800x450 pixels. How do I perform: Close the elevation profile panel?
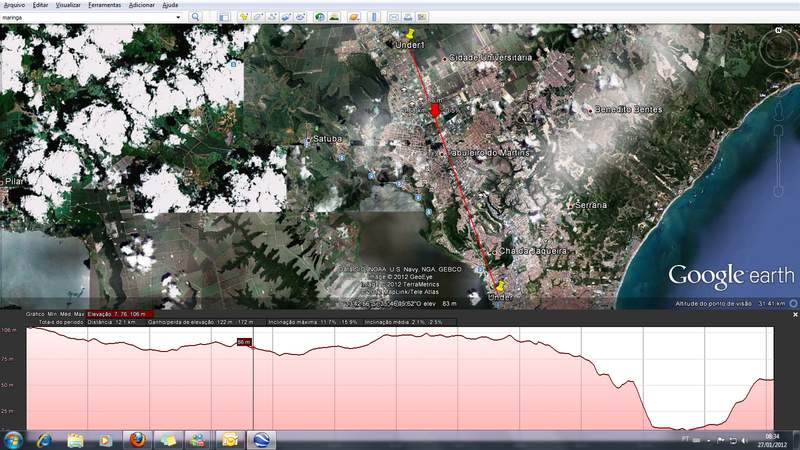795,315
